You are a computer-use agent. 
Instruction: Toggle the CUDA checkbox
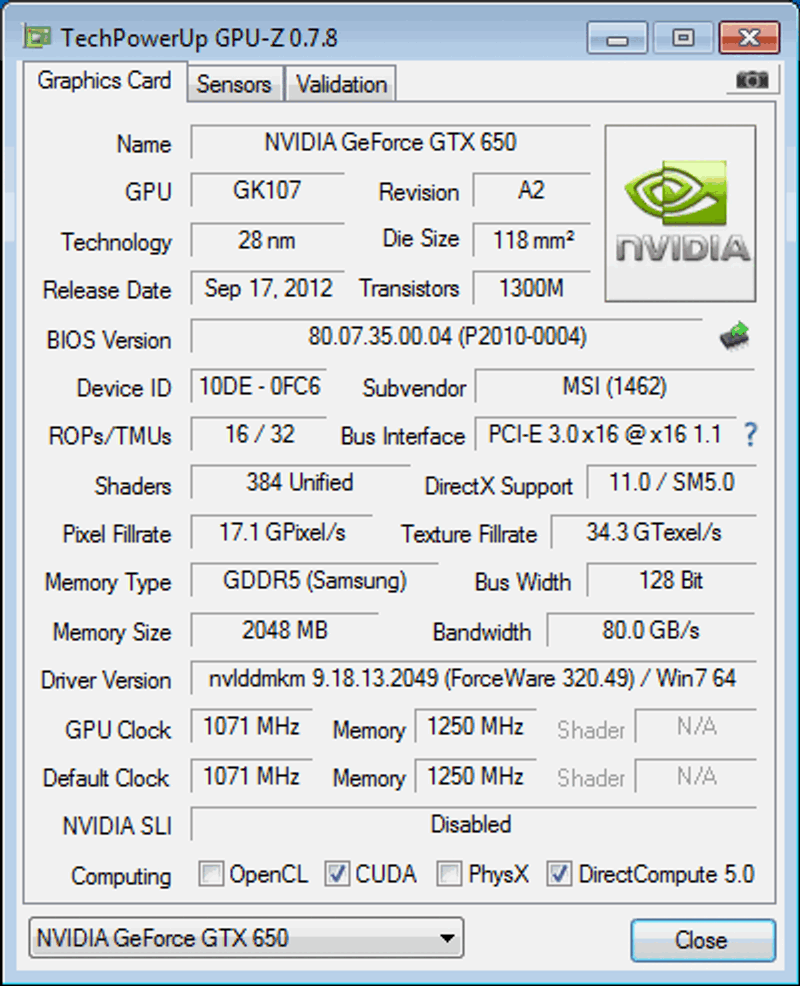pyautogui.click(x=336, y=873)
